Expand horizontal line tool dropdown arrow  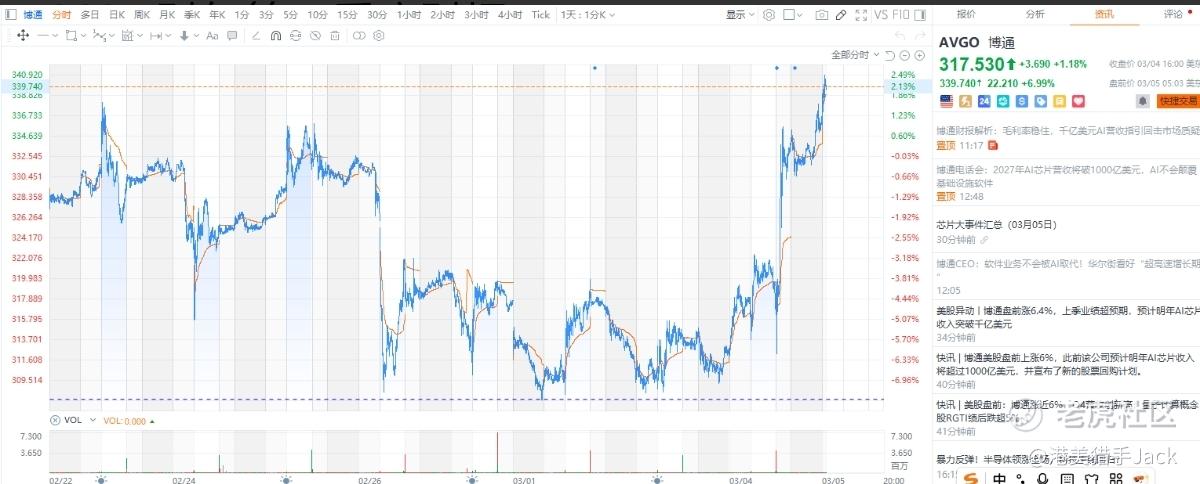(55, 36)
